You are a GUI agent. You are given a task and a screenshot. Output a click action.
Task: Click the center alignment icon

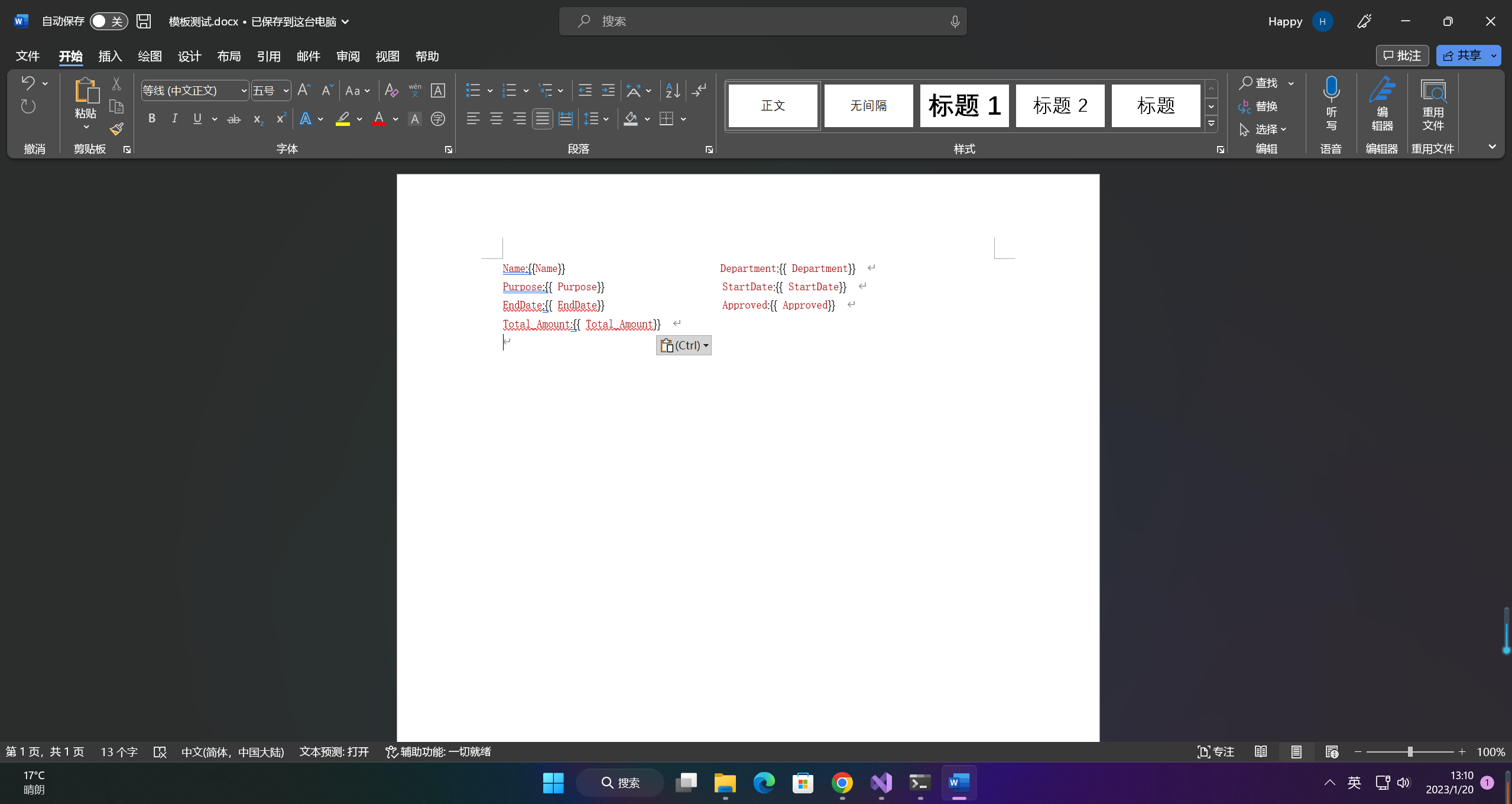pyautogui.click(x=496, y=118)
